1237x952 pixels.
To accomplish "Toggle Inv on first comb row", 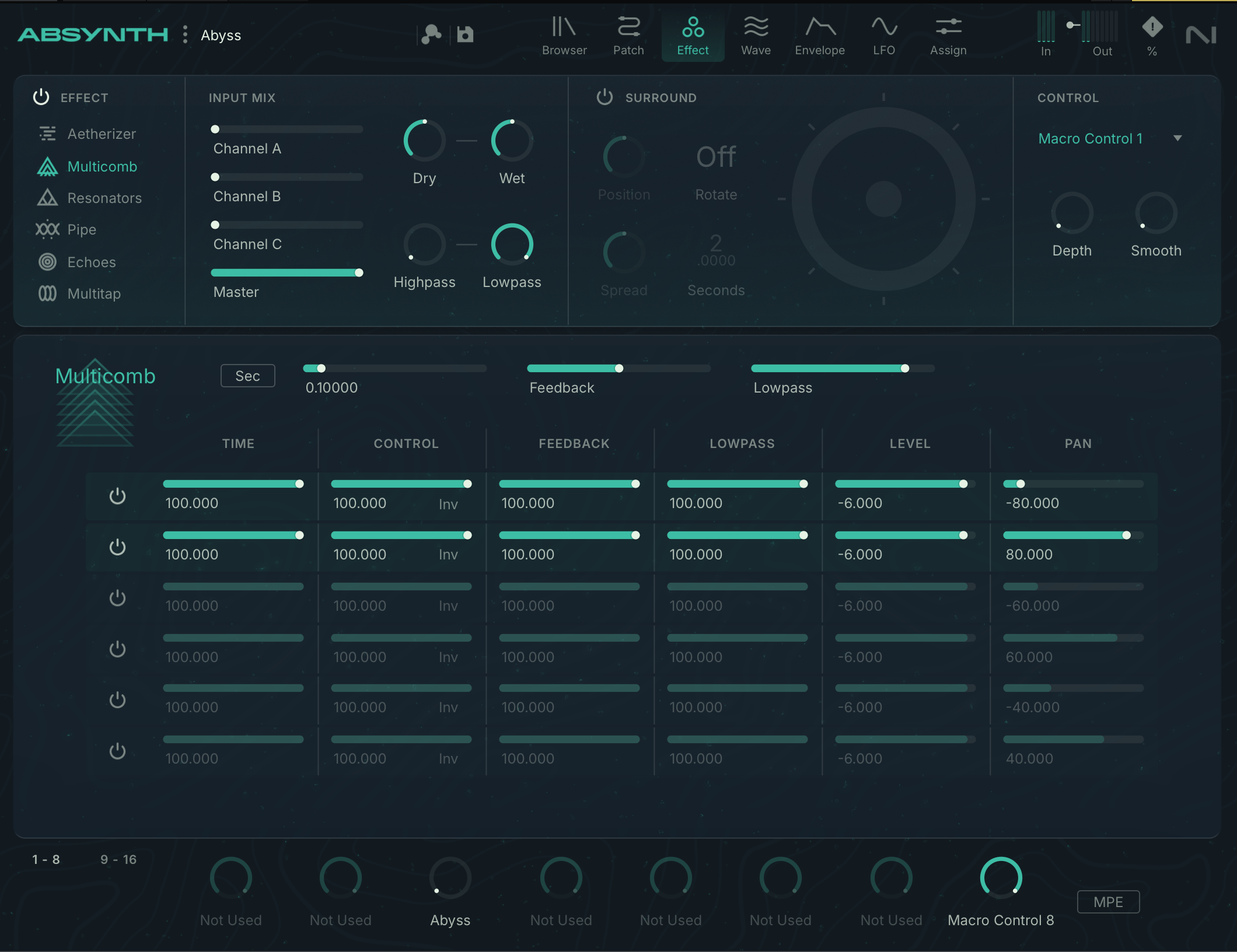I will [448, 504].
